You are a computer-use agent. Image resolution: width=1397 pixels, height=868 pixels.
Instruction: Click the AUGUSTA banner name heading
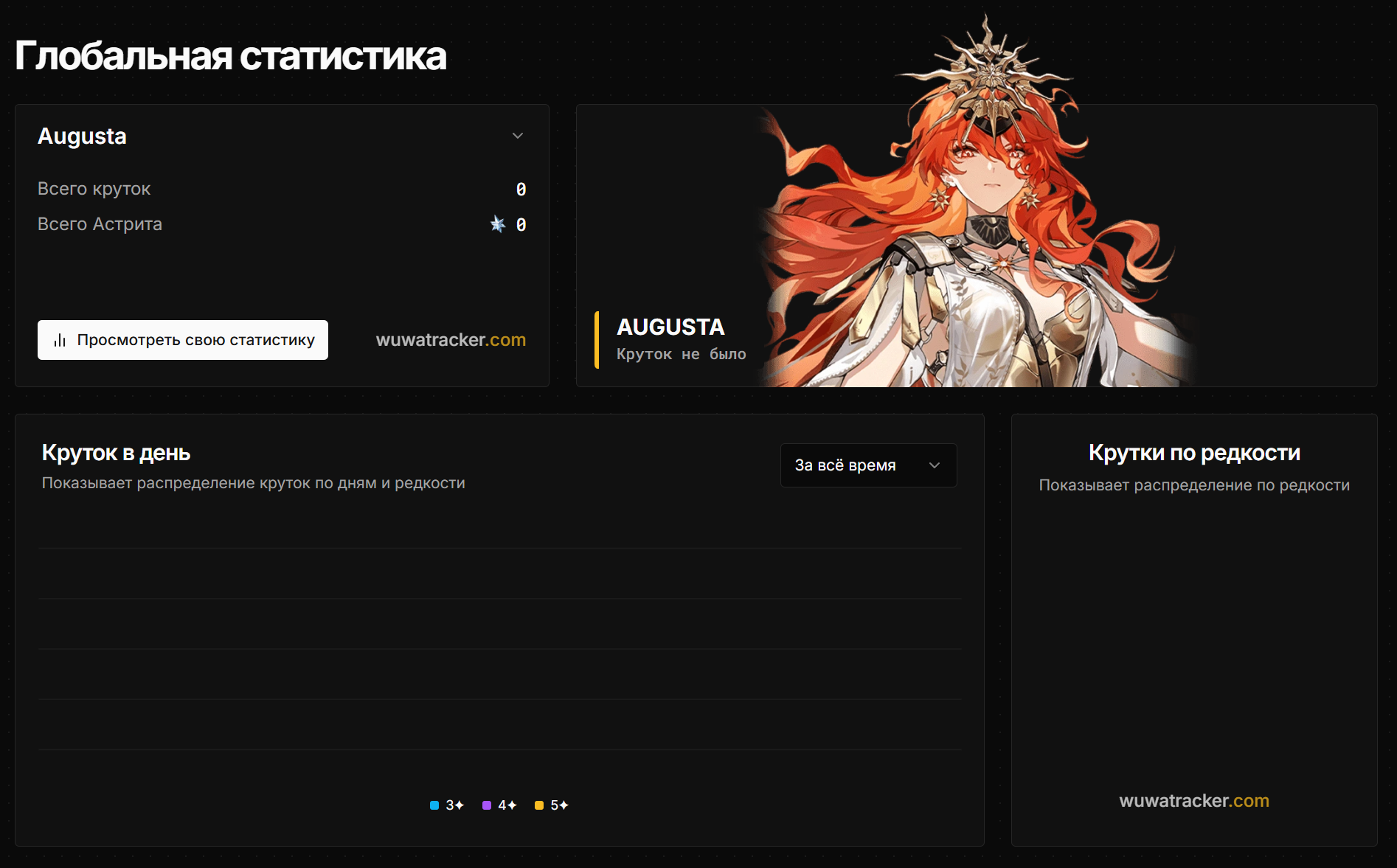coord(670,327)
